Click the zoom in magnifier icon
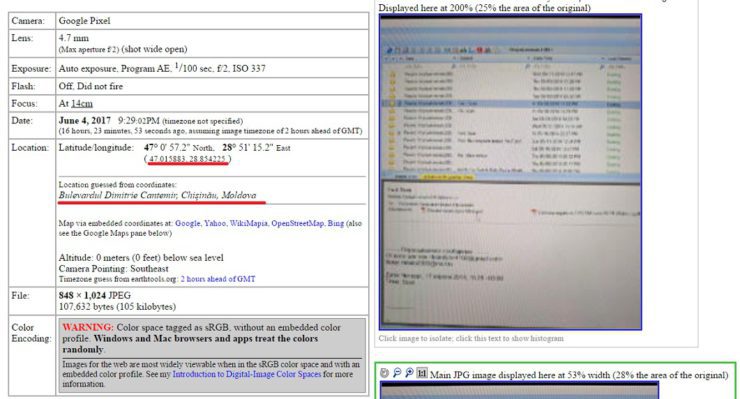740x399 pixels. click(409, 373)
